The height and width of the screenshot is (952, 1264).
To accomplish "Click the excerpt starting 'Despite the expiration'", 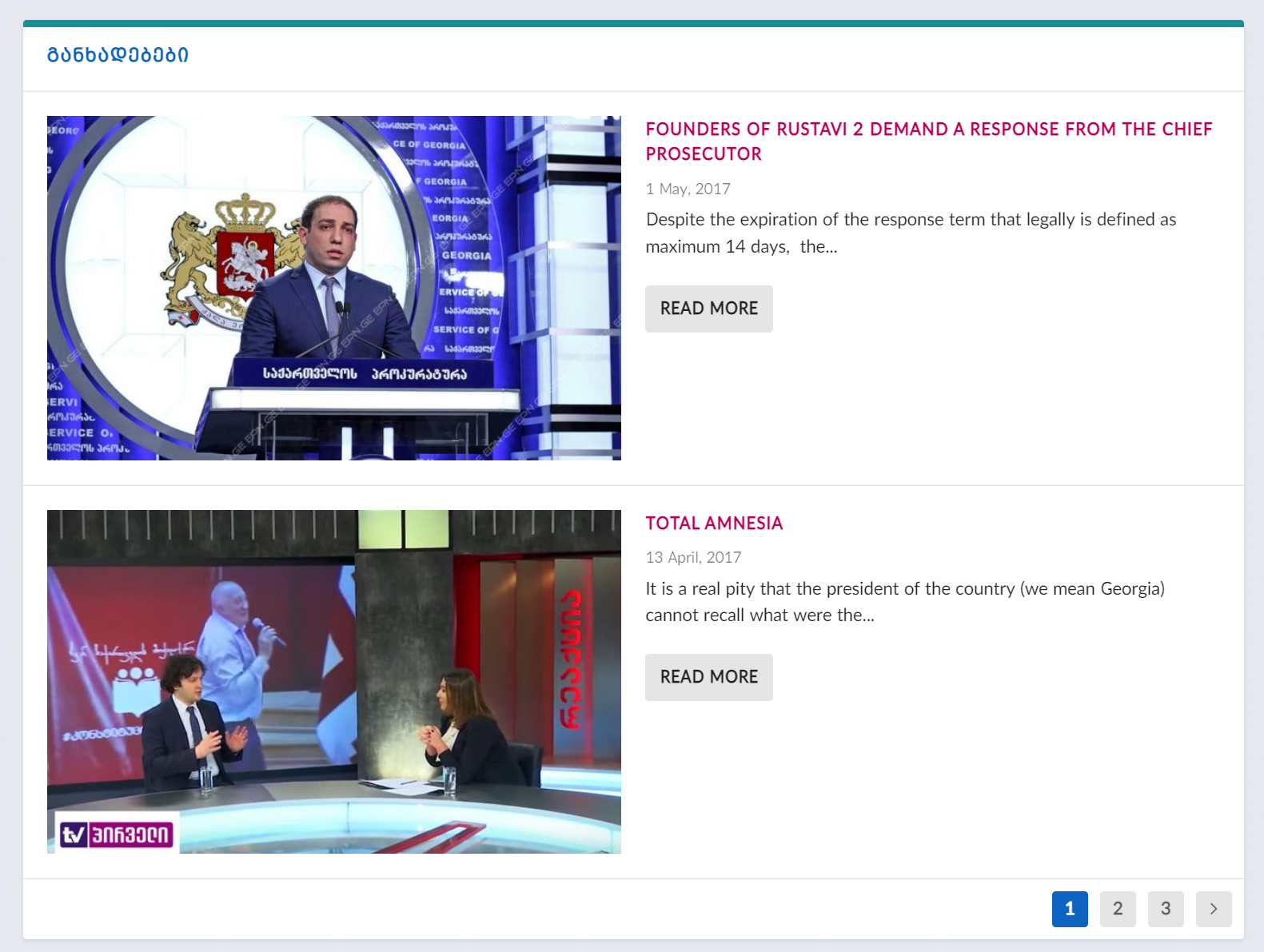I will [911, 233].
